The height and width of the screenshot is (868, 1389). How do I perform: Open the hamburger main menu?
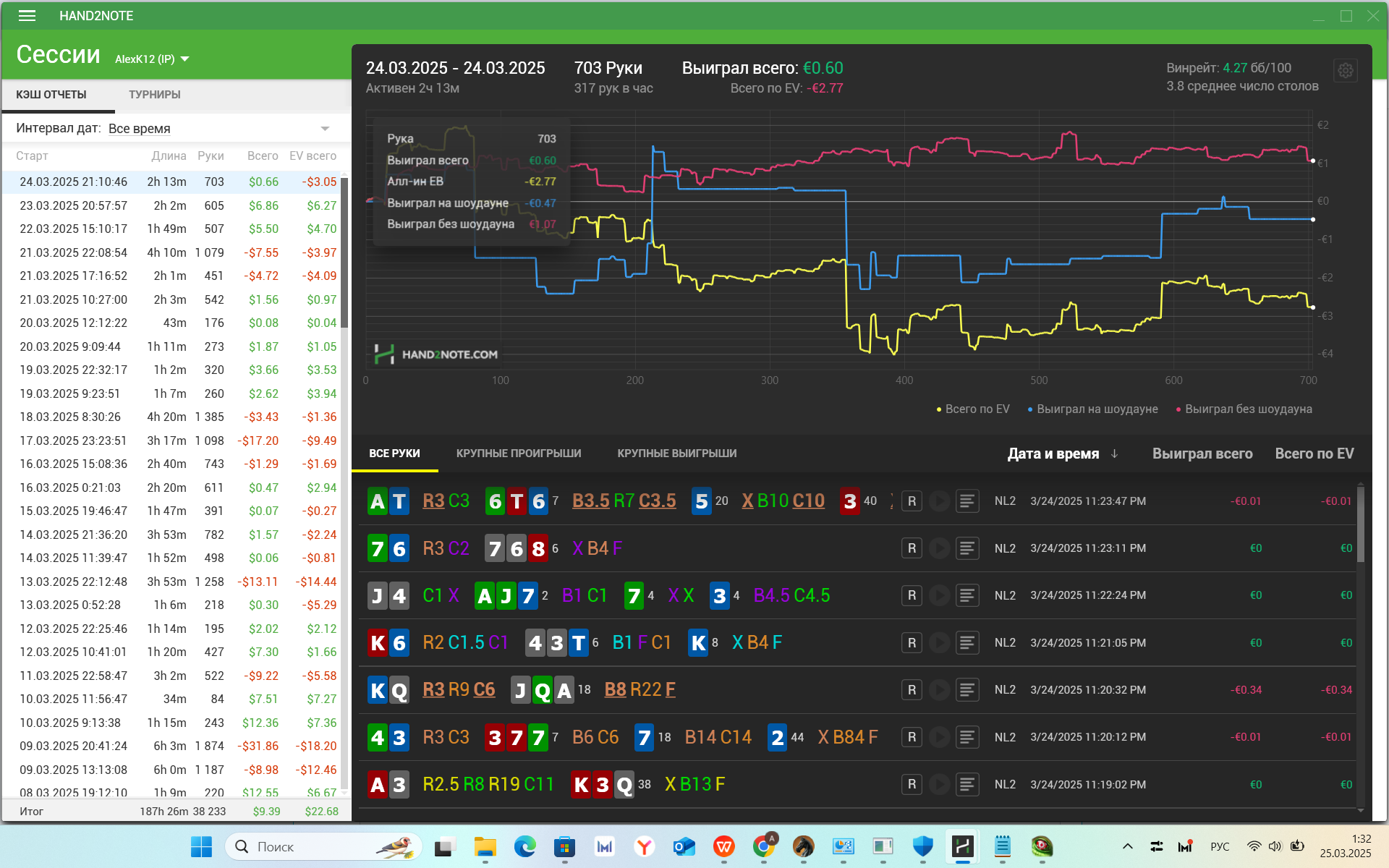27,16
